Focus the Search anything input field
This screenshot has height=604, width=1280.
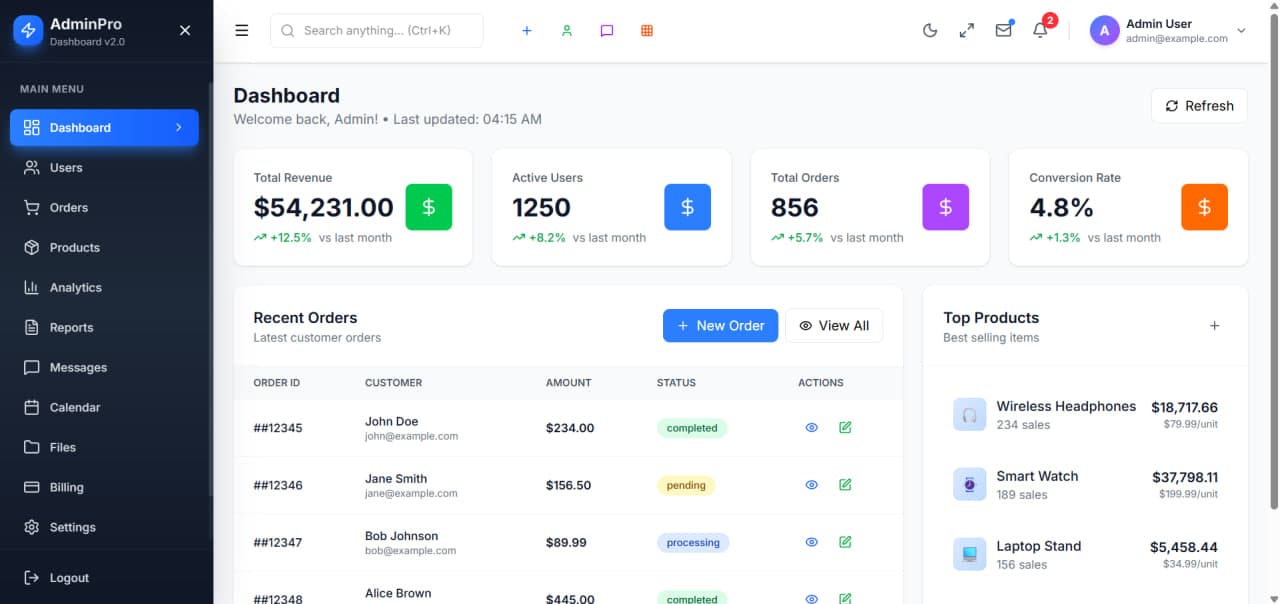[x=376, y=31]
